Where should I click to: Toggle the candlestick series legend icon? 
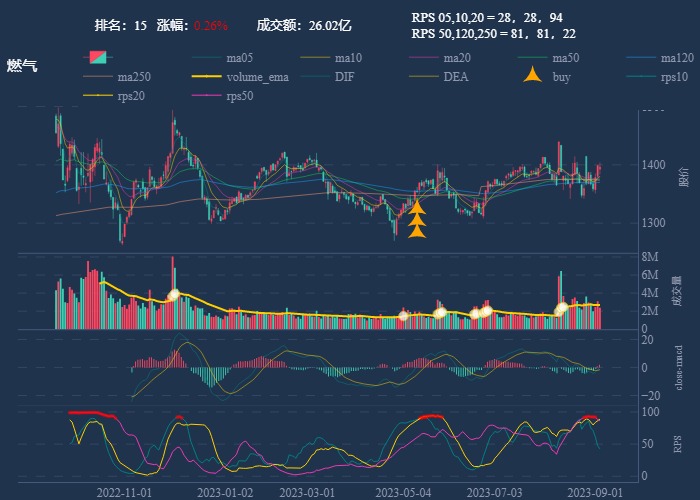pyautogui.click(x=97, y=58)
